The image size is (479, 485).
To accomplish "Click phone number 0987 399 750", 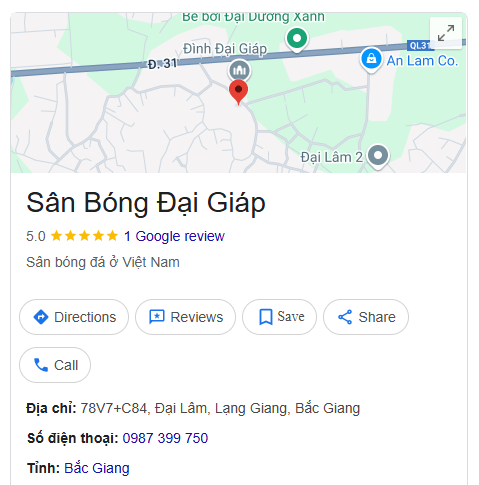I will tap(165, 438).
